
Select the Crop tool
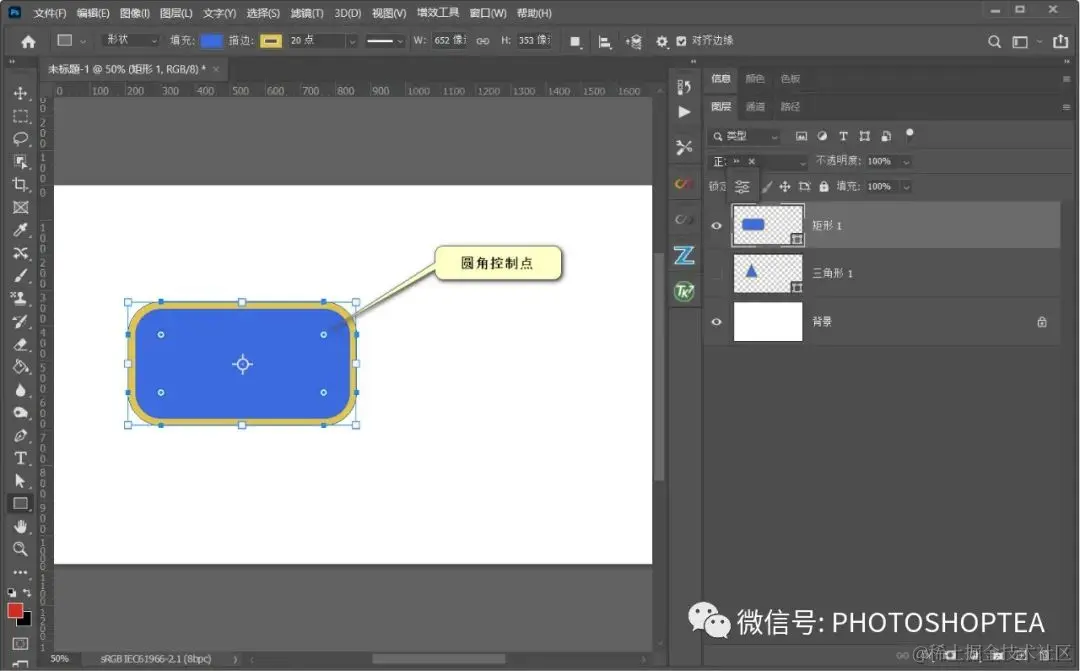coord(21,185)
